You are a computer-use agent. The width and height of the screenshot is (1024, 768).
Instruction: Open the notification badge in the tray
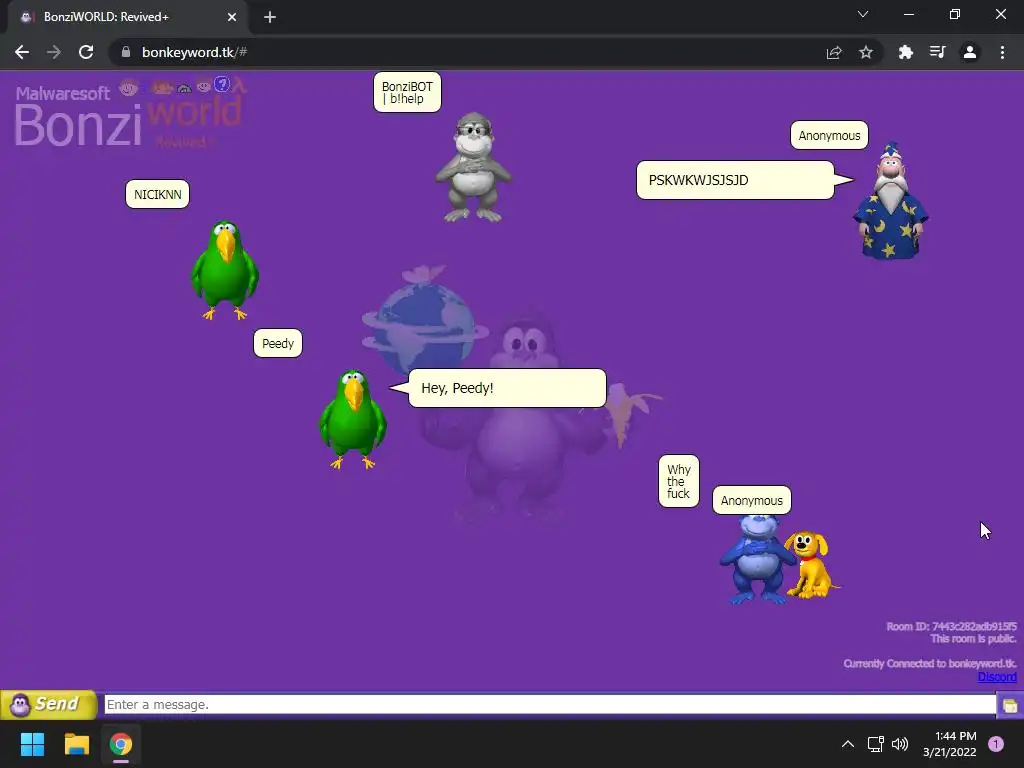point(996,744)
